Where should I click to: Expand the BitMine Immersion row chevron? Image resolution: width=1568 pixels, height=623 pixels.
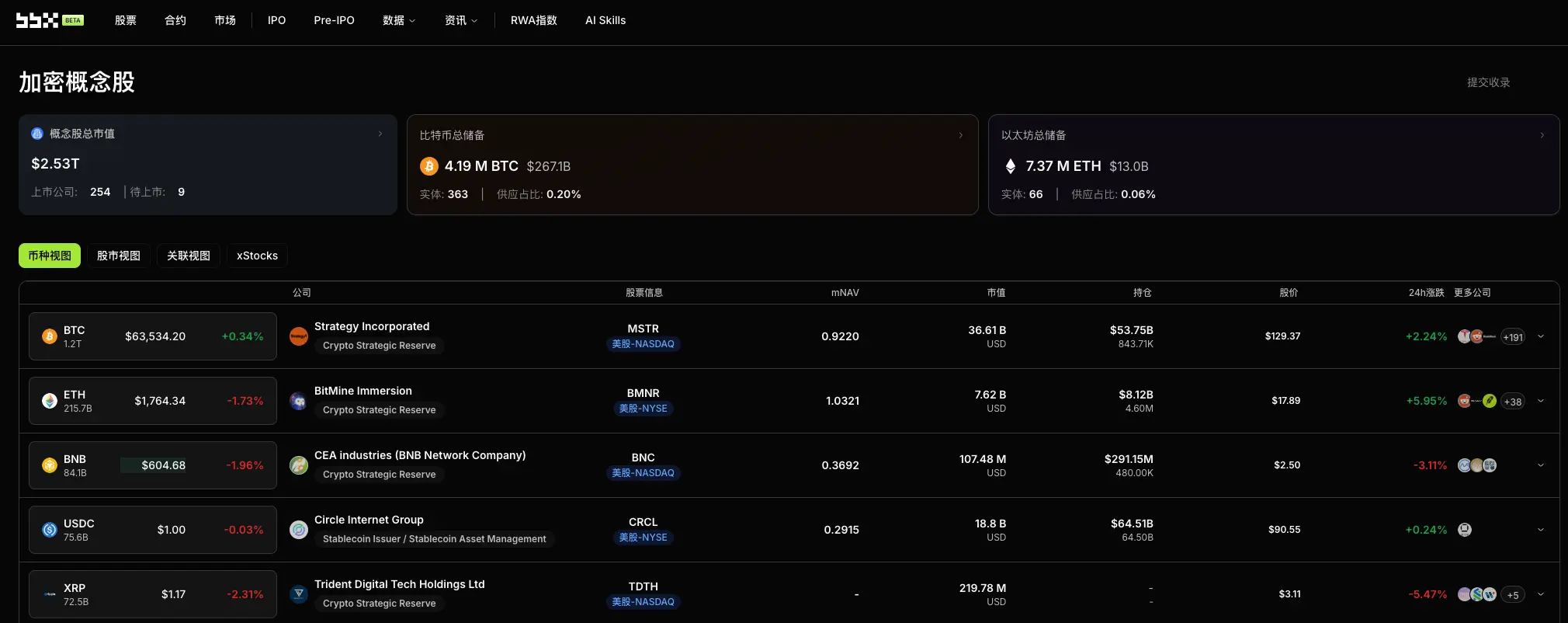click(1541, 401)
